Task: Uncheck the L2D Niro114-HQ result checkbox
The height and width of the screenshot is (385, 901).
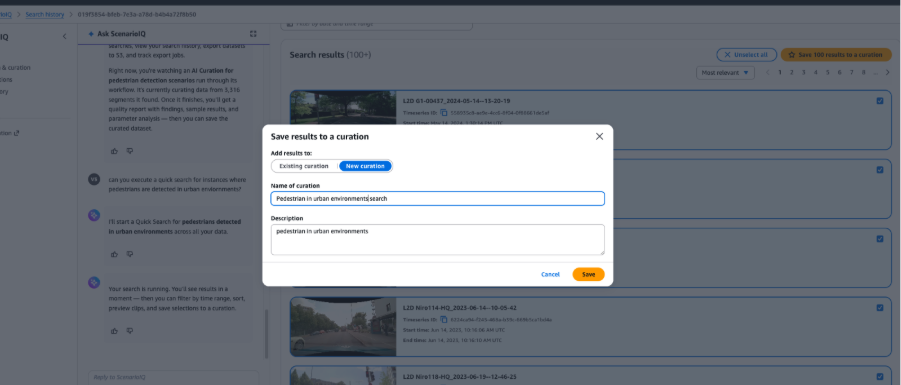Action: (880, 307)
